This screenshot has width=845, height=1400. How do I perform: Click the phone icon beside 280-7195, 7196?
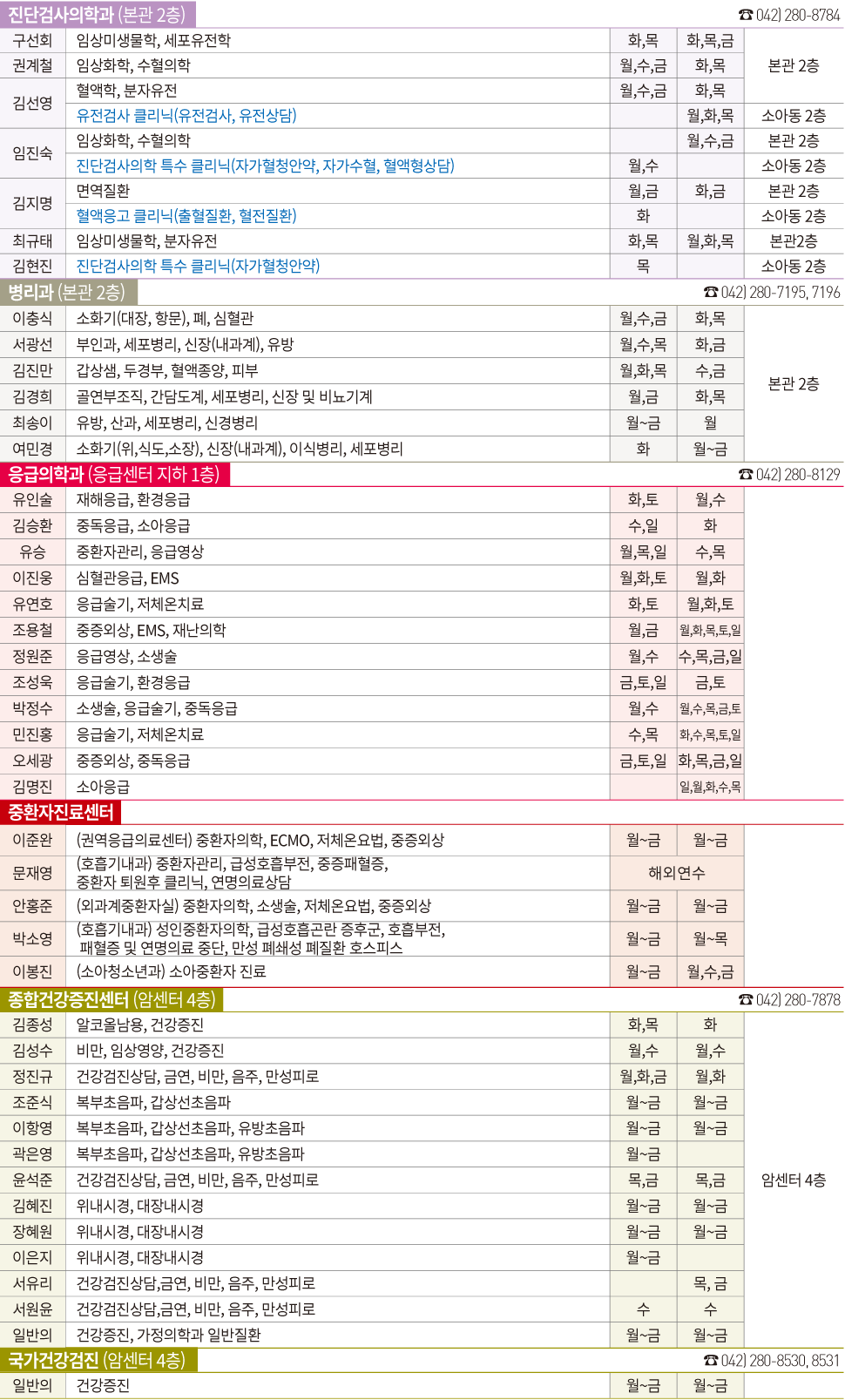(x=711, y=293)
